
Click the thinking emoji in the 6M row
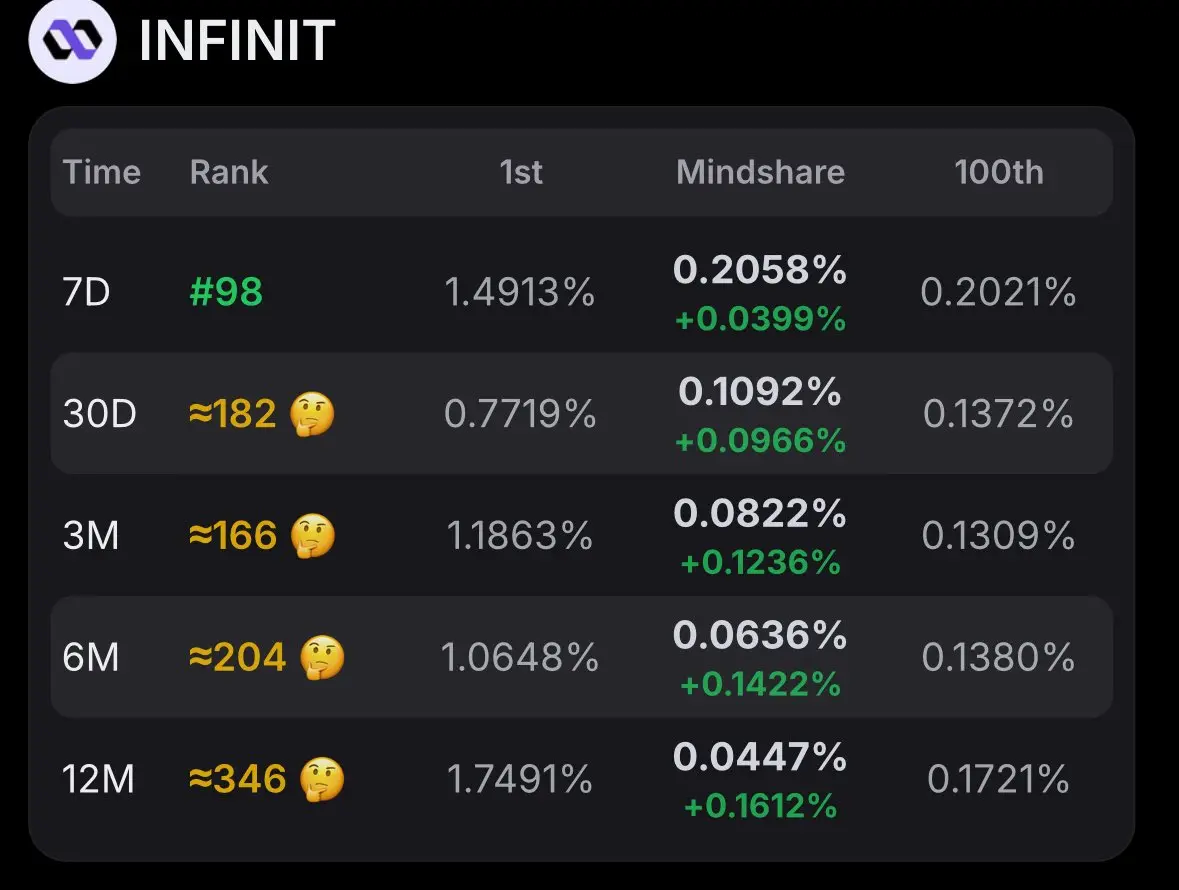click(x=322, y=657)
